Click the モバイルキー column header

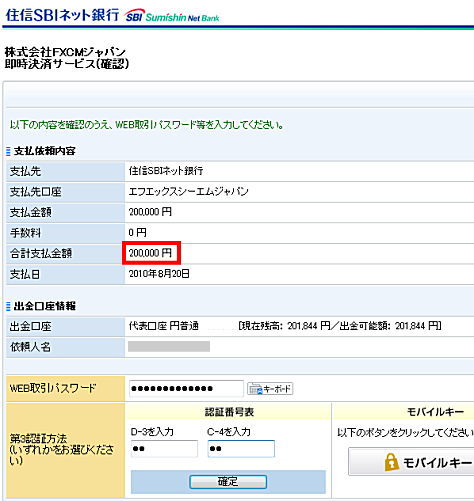point(435,412)
